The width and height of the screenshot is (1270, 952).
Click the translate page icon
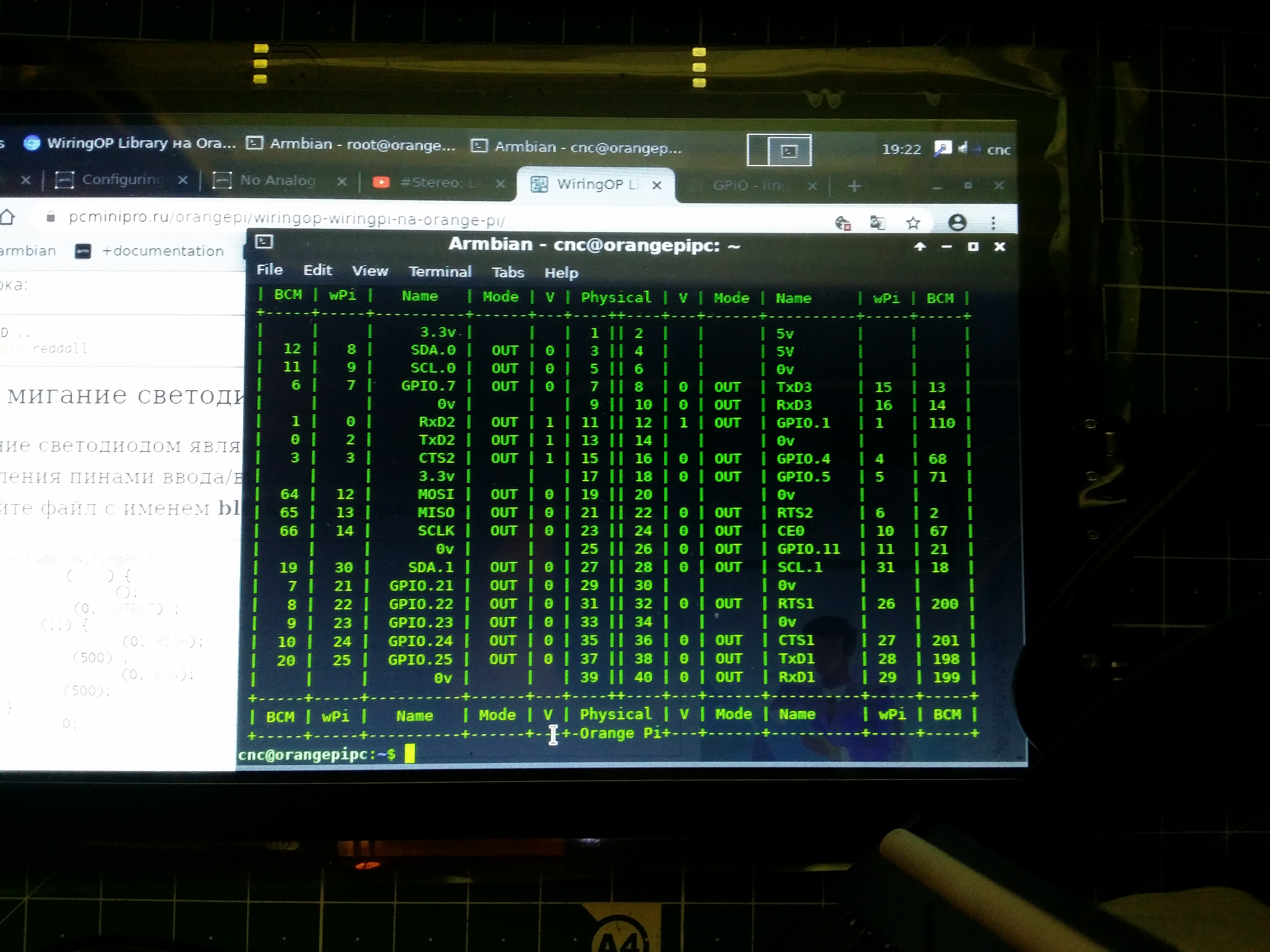877,223
